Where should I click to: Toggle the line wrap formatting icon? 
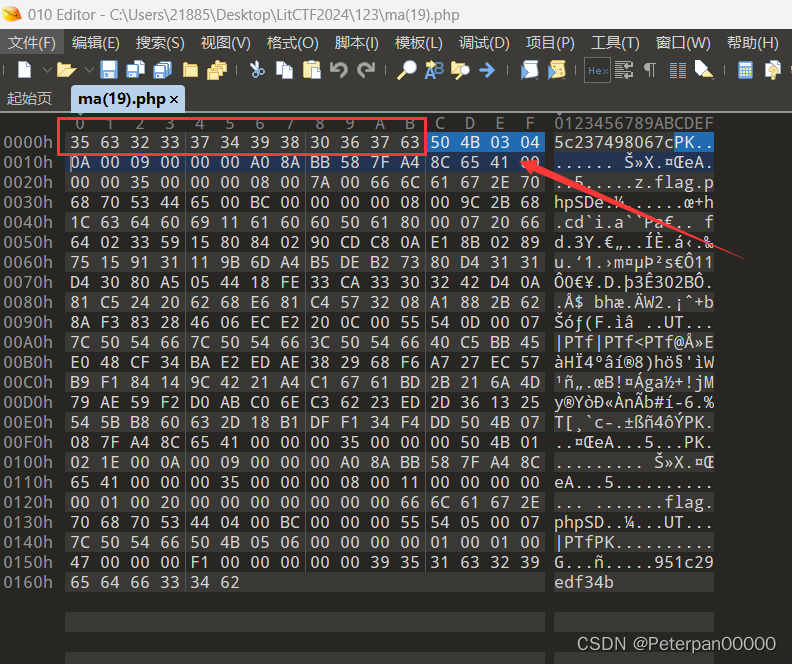[624, 70]
